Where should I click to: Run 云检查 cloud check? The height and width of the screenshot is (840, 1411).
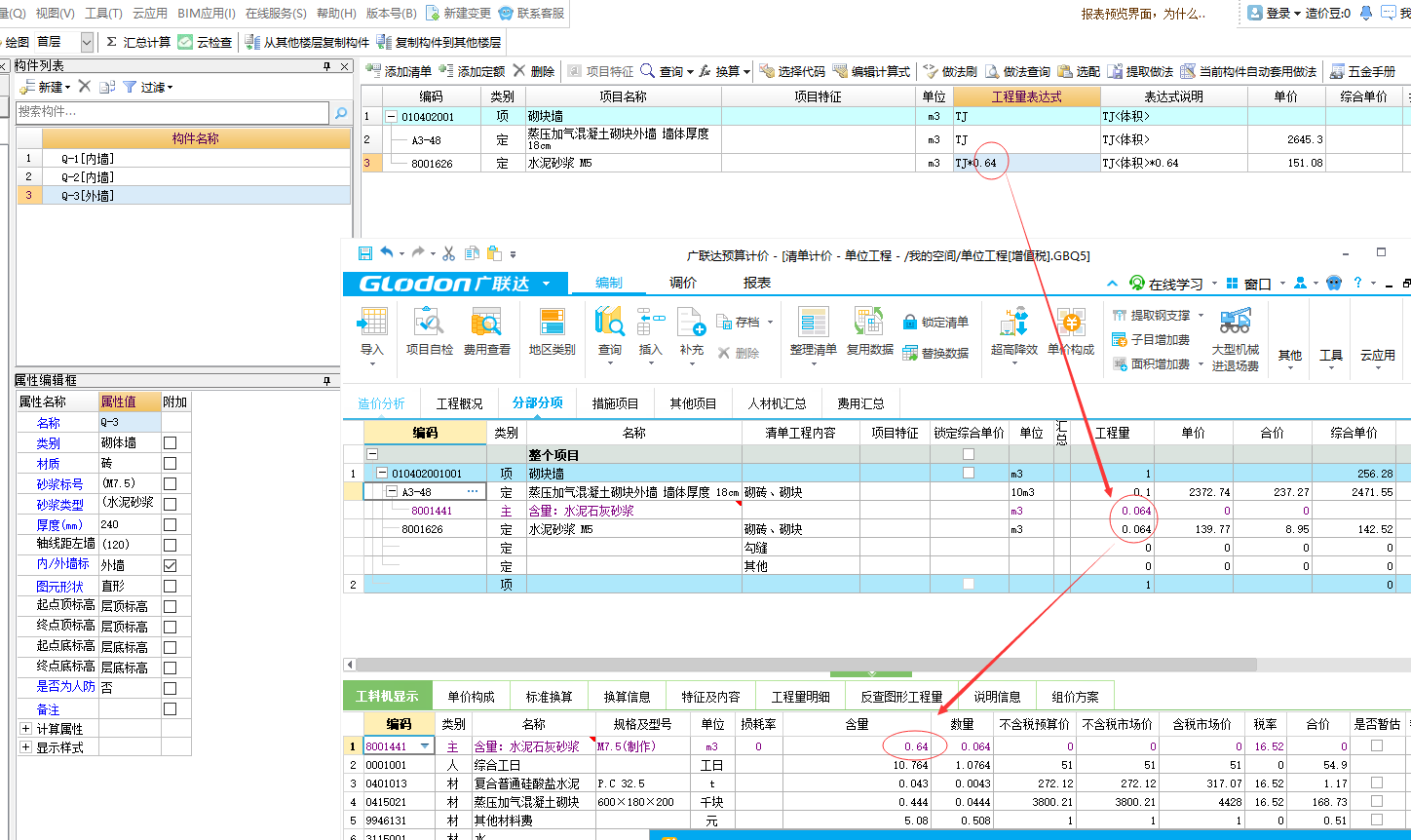206,42
